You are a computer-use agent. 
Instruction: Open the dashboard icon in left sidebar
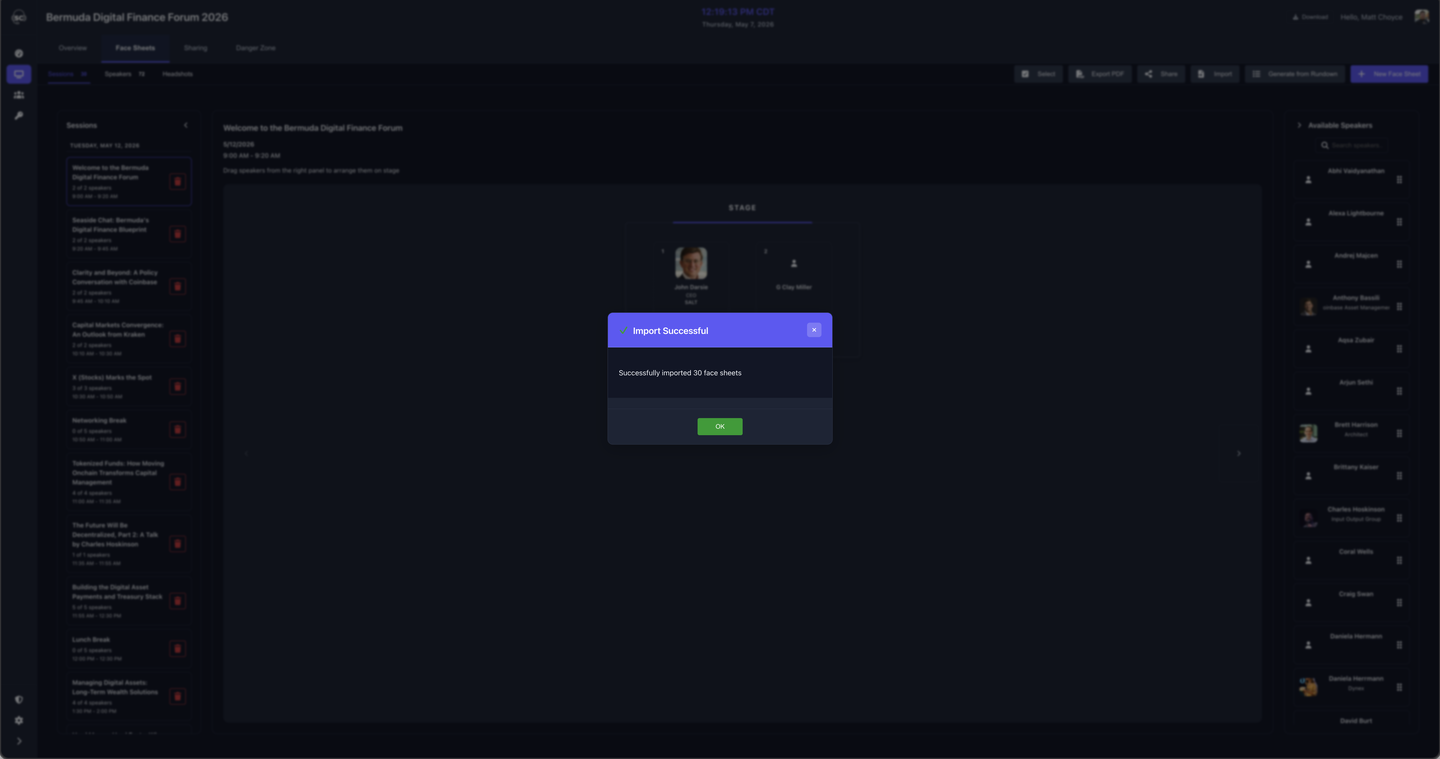[19, 53]
